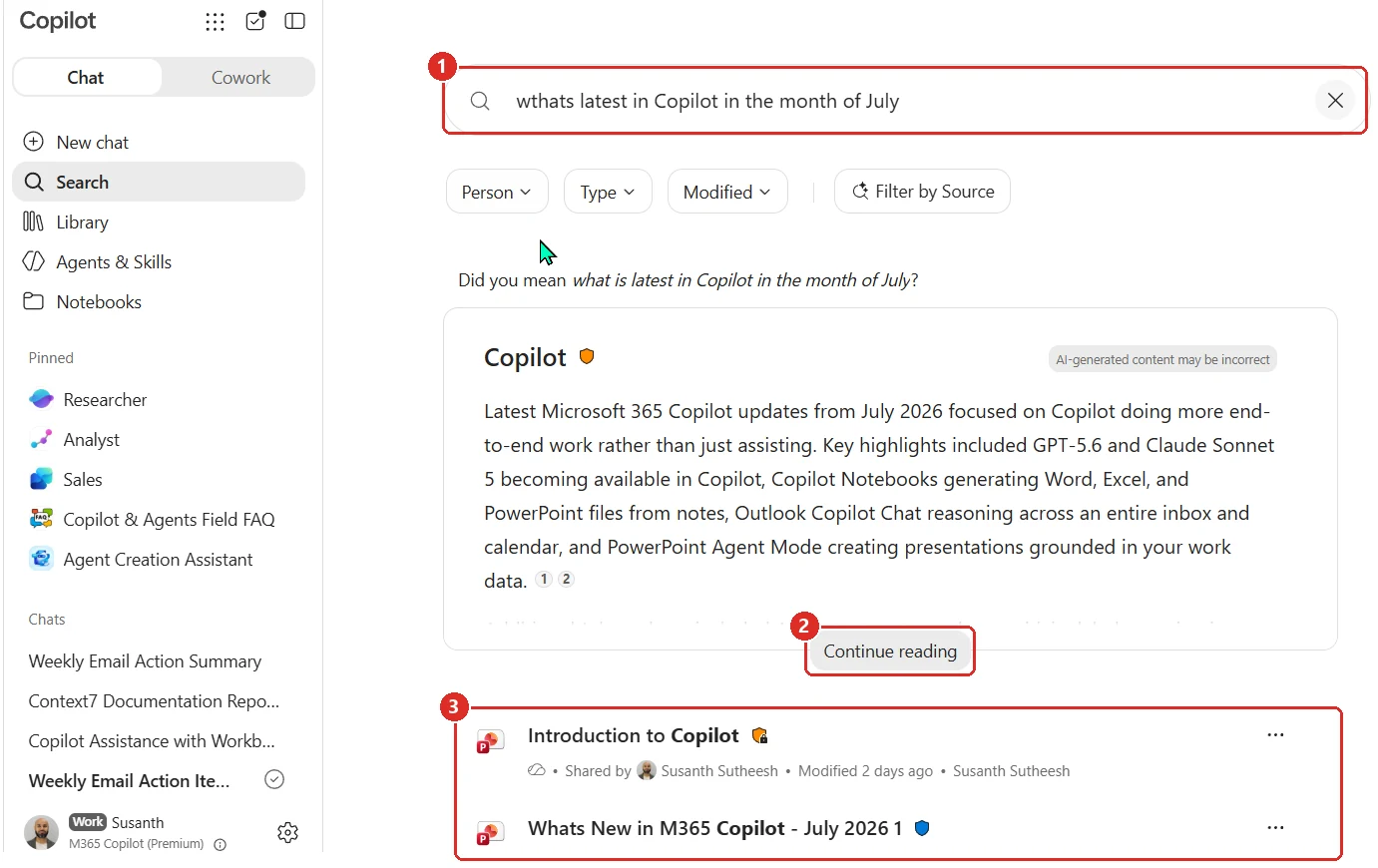Expand the Person filter dropdown

[497, 192]
